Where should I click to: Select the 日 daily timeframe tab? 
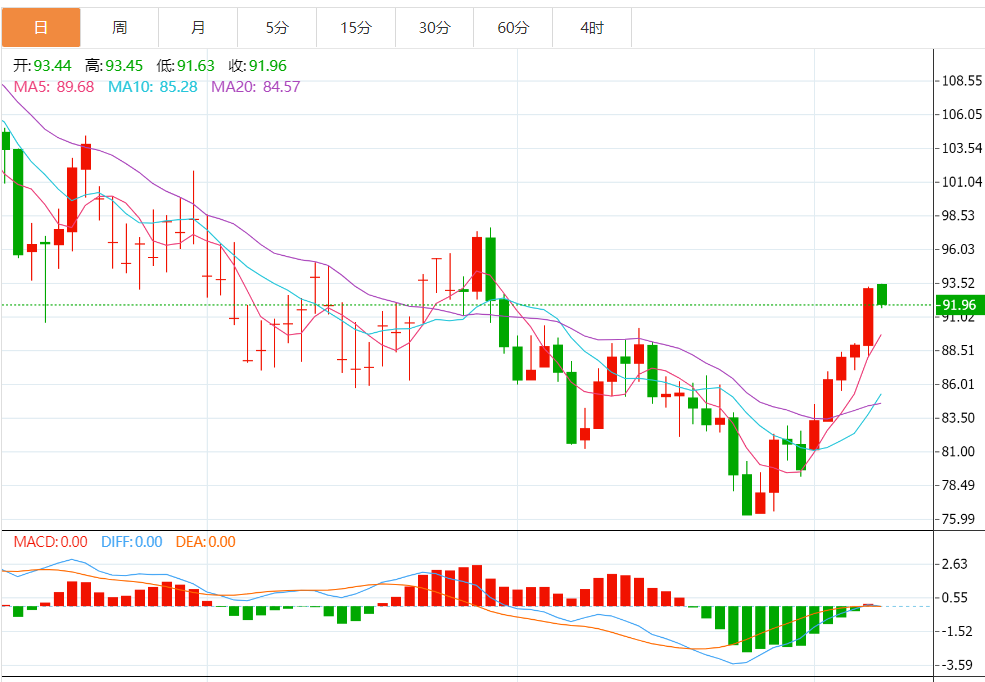tap(41, 28)
